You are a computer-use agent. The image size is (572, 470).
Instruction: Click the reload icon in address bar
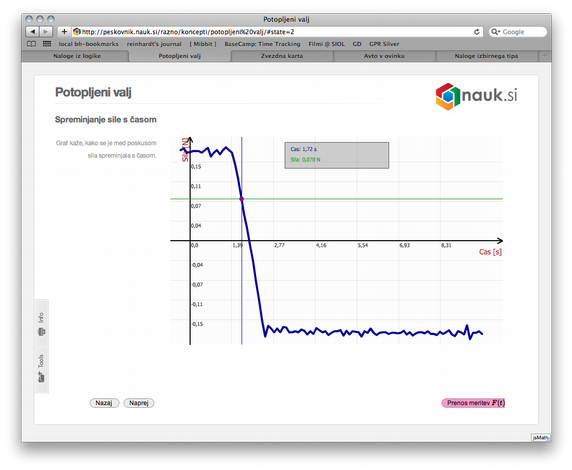[476, 32]
